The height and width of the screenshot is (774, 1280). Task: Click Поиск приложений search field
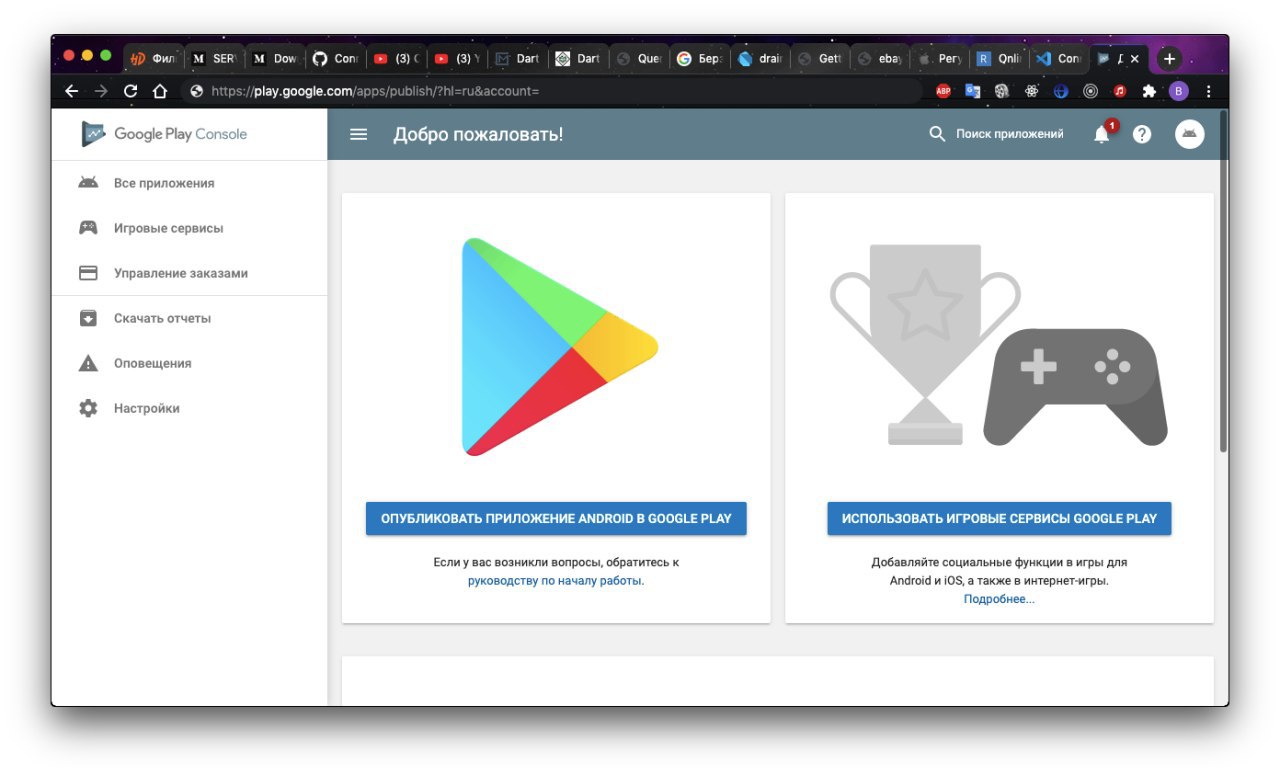click(1009, 134)
